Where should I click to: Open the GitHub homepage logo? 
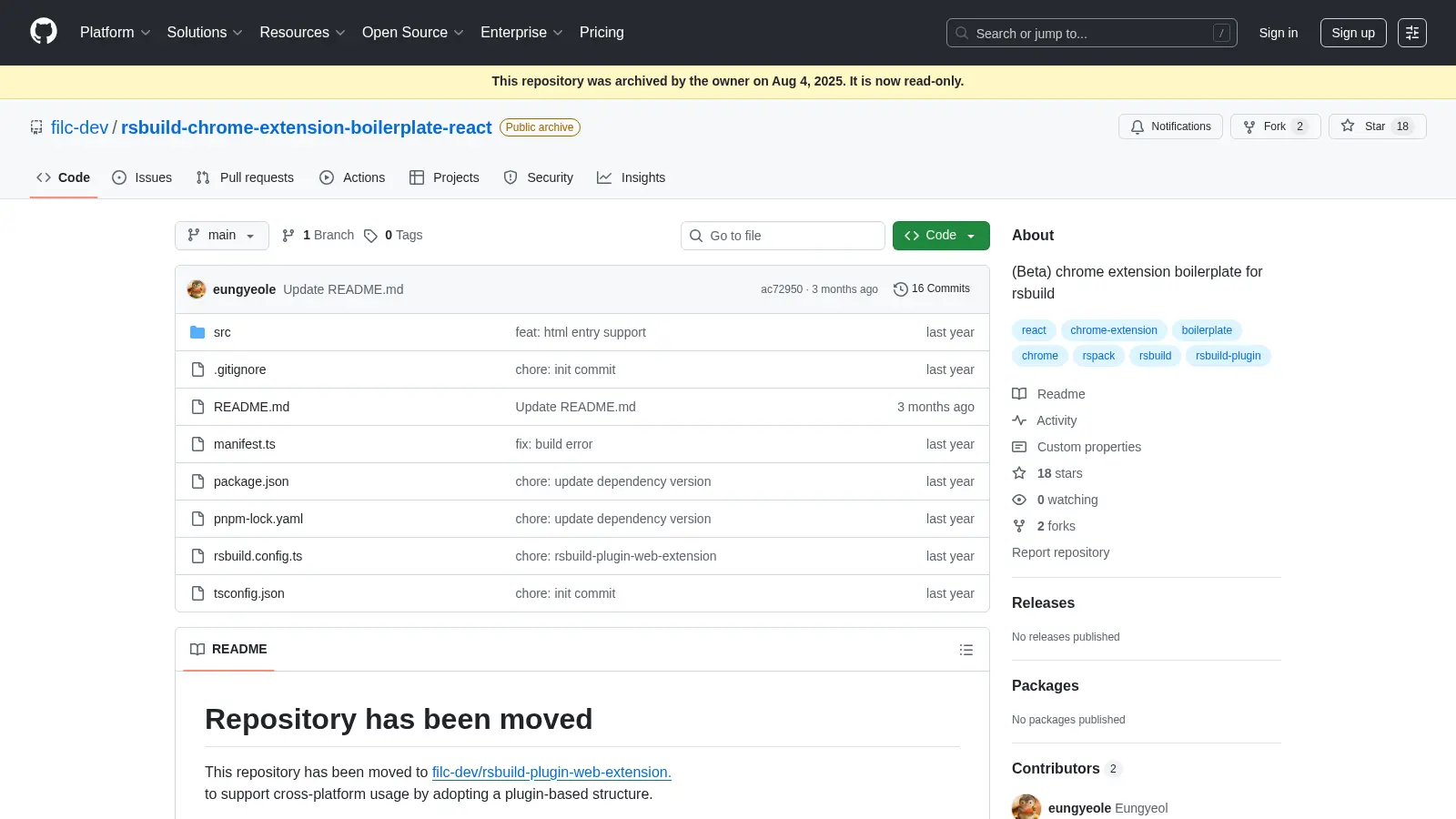click(44, 32)
